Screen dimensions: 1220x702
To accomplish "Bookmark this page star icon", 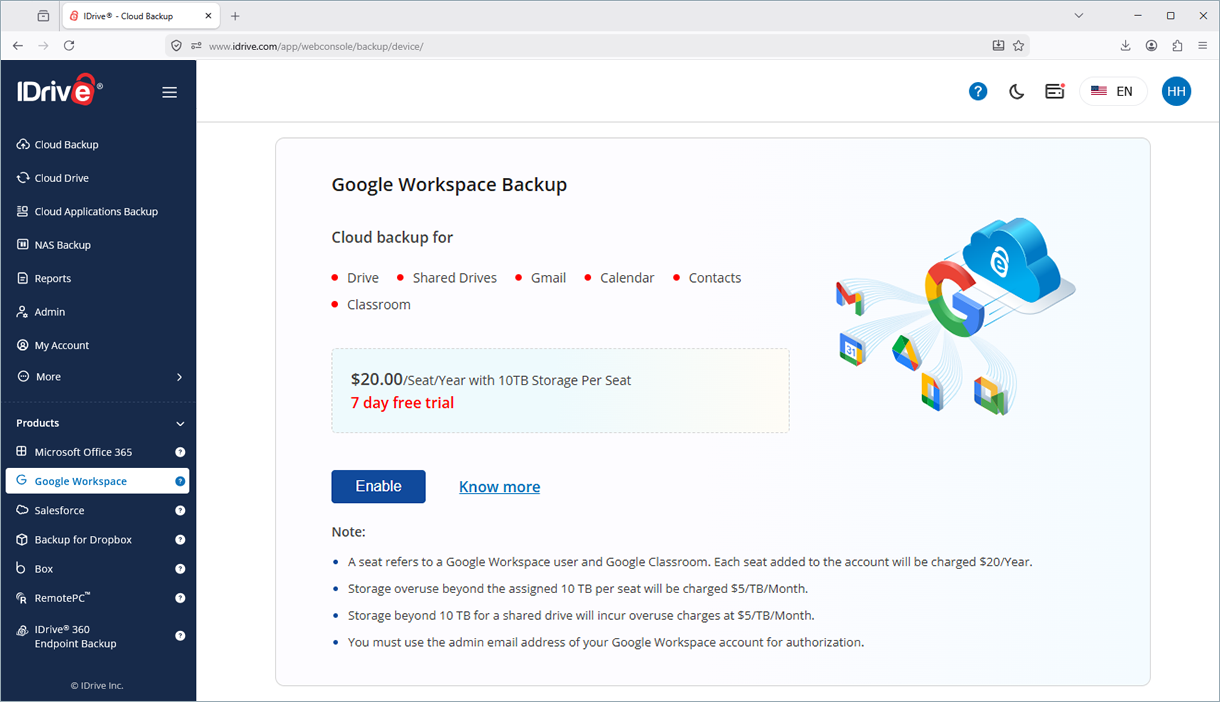I will (1018, 46).
